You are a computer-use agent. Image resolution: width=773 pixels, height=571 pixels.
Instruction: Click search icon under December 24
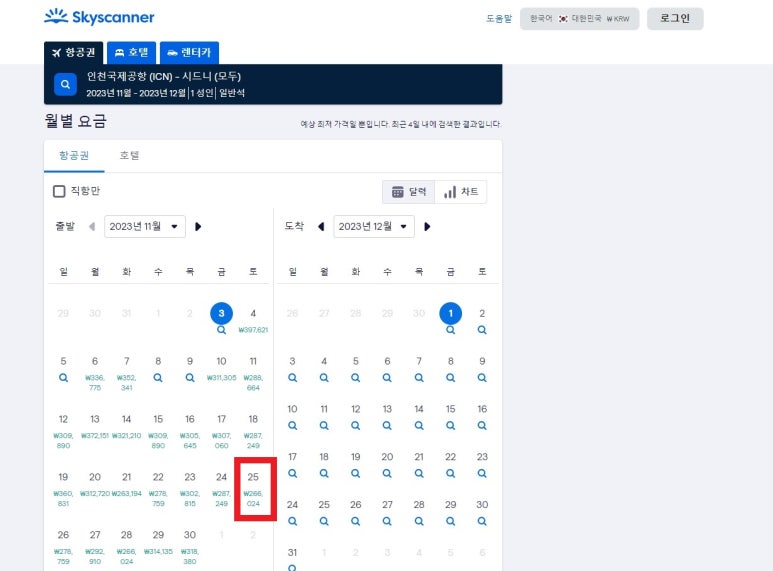(292, 521)
